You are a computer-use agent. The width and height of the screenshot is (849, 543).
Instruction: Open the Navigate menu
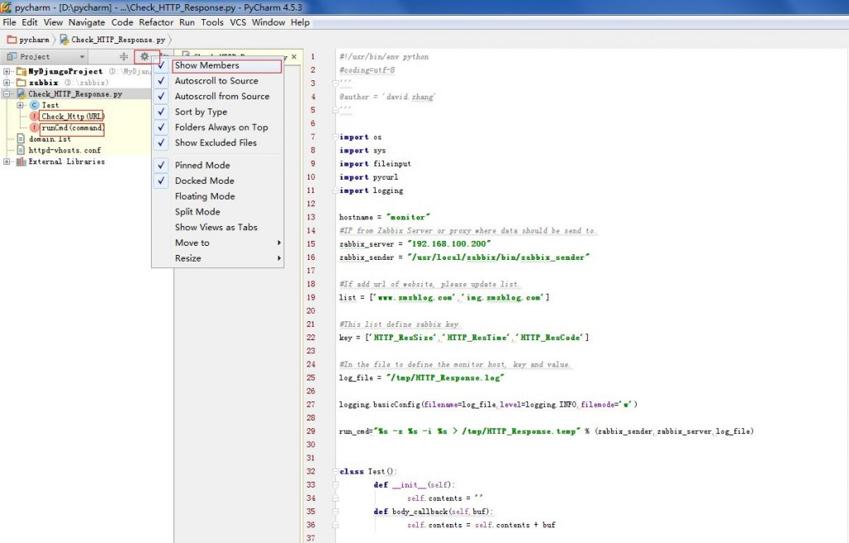click(87, 22)
